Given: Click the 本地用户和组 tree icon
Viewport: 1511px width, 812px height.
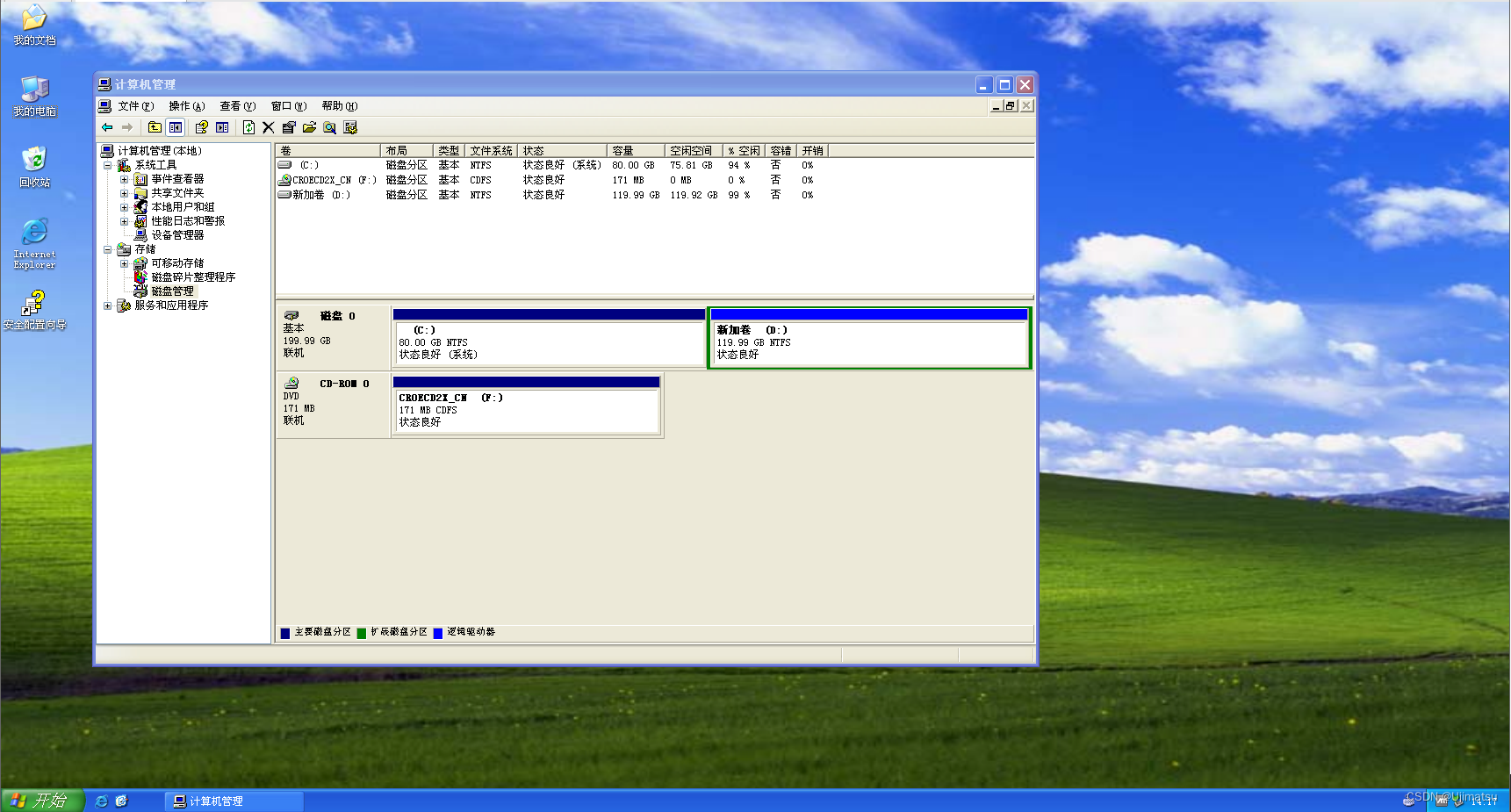Looking at the screenshot, I should [140, 207].
